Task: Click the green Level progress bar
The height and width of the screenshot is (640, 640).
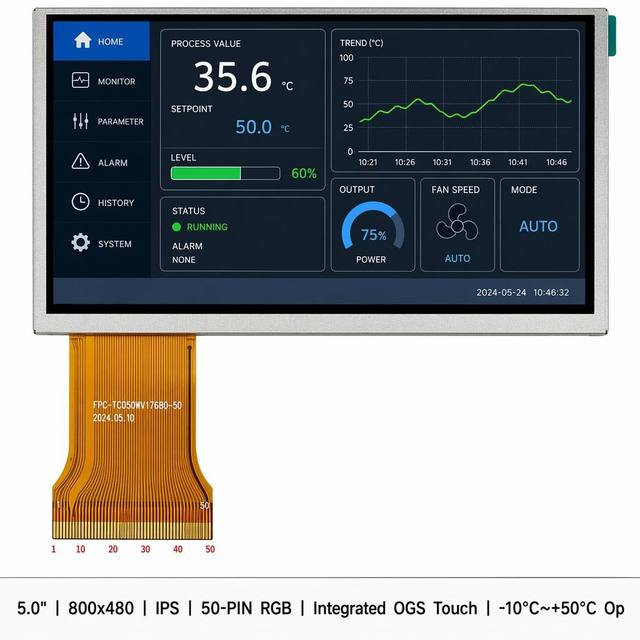Action: [225, 173]
